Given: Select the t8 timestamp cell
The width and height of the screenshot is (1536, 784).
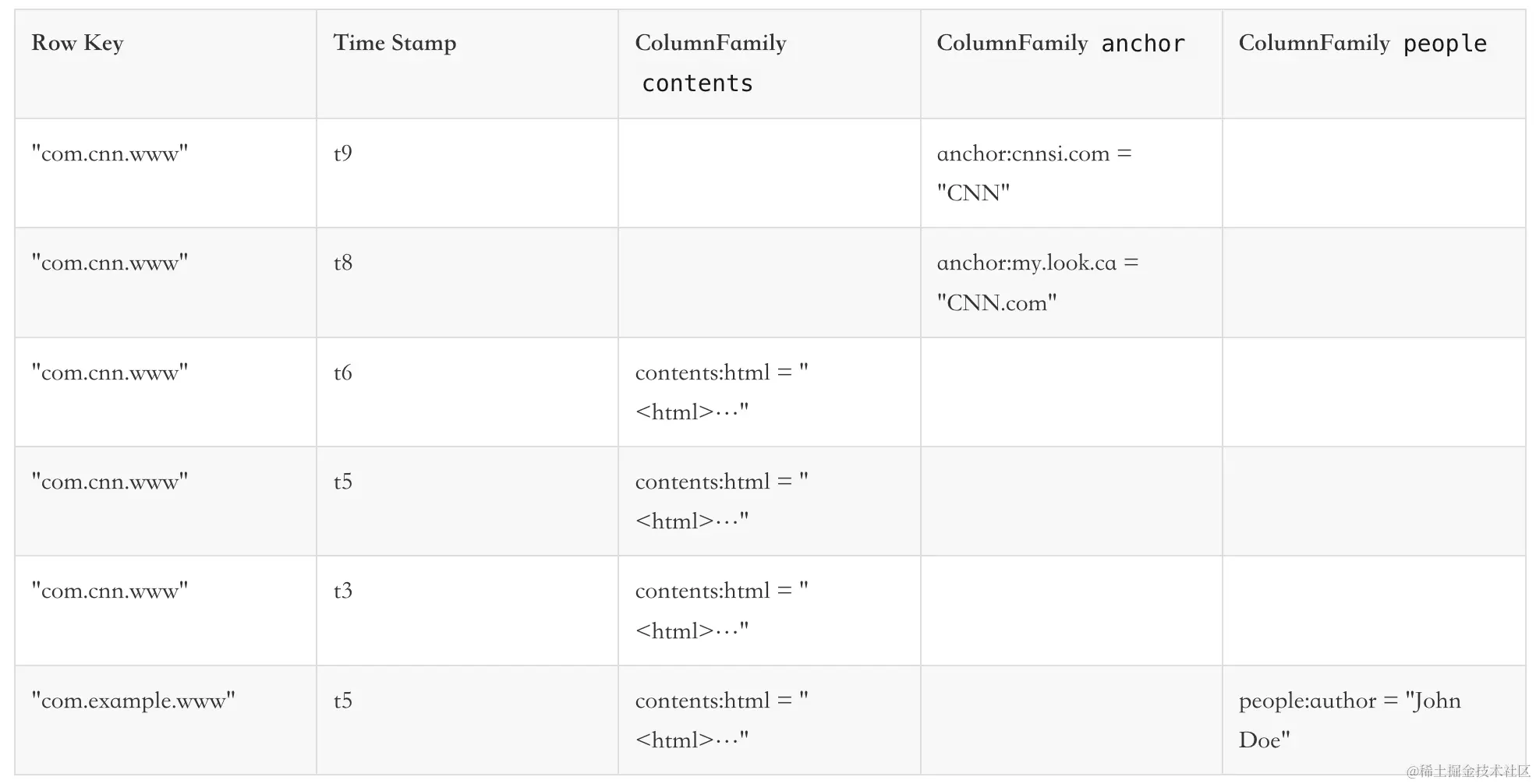Looking at the screenshot, I should click(343, 263).
